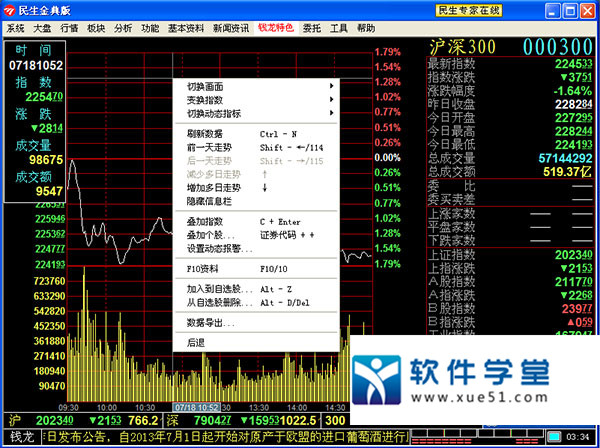Maximize the 民生金典版 window

pos(569,11)
